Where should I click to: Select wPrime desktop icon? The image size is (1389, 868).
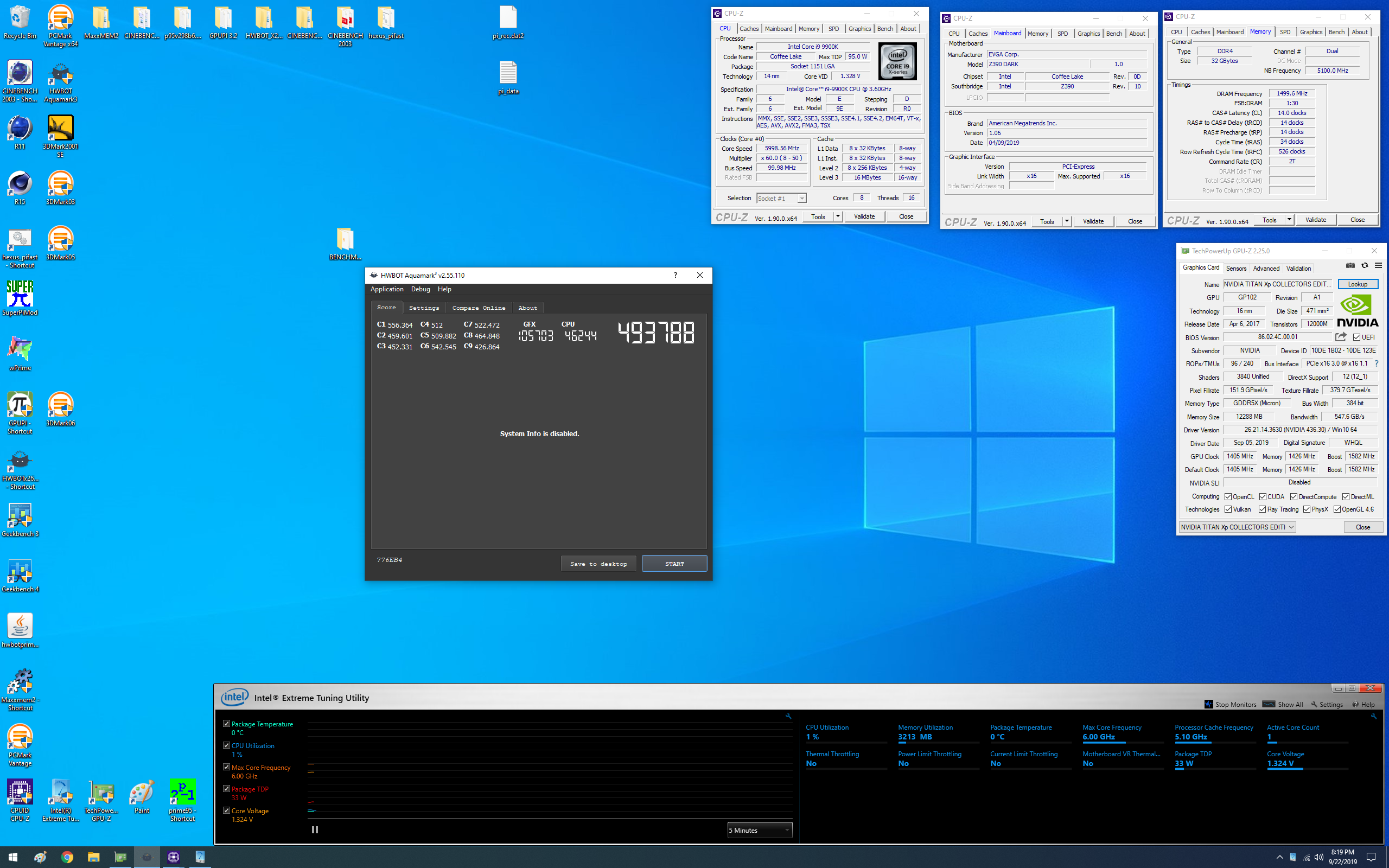coord(20,353)
